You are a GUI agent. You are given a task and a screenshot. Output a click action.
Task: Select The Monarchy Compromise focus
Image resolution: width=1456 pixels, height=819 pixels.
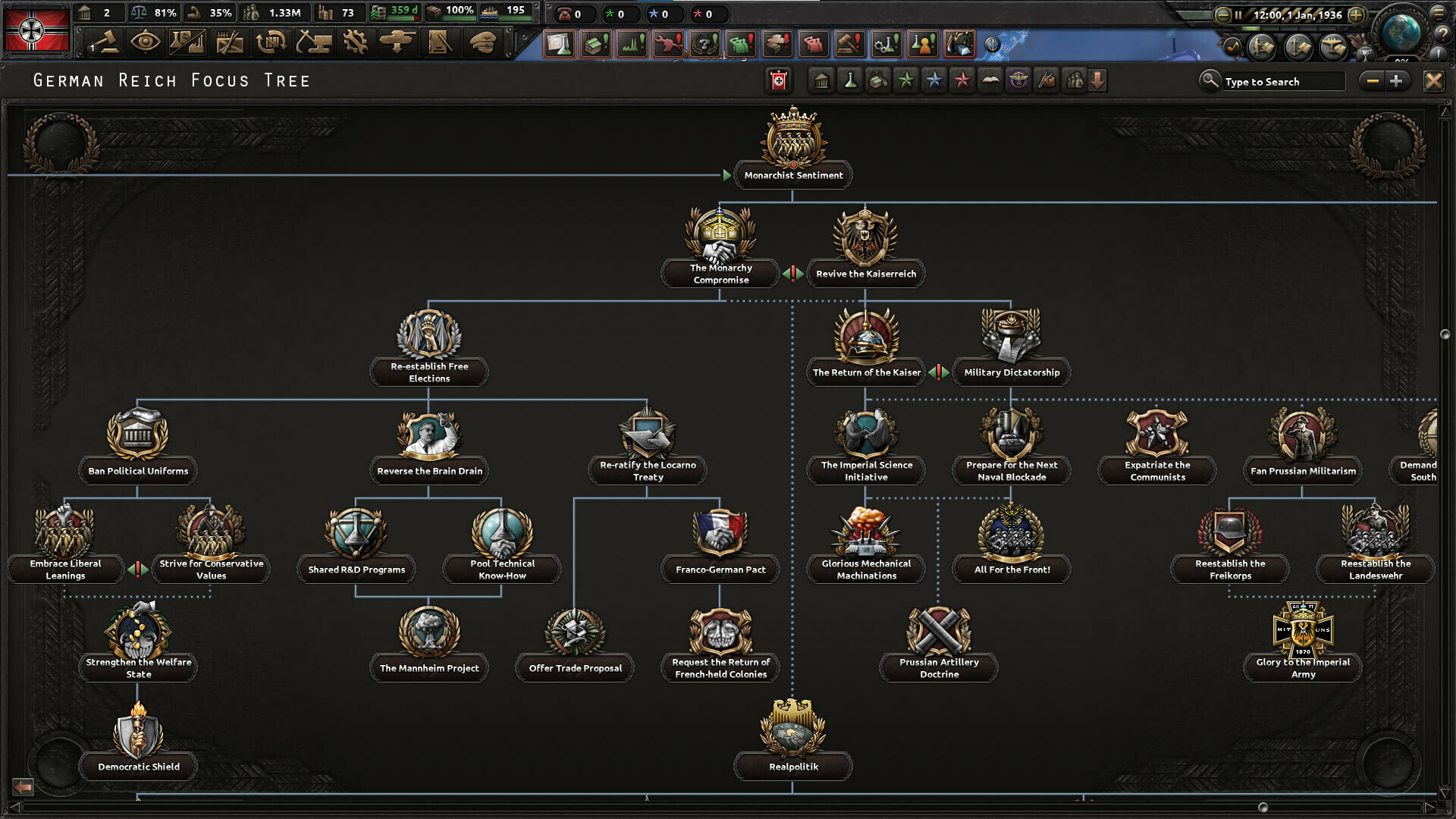pyautogui.click(x=720, y=247)
